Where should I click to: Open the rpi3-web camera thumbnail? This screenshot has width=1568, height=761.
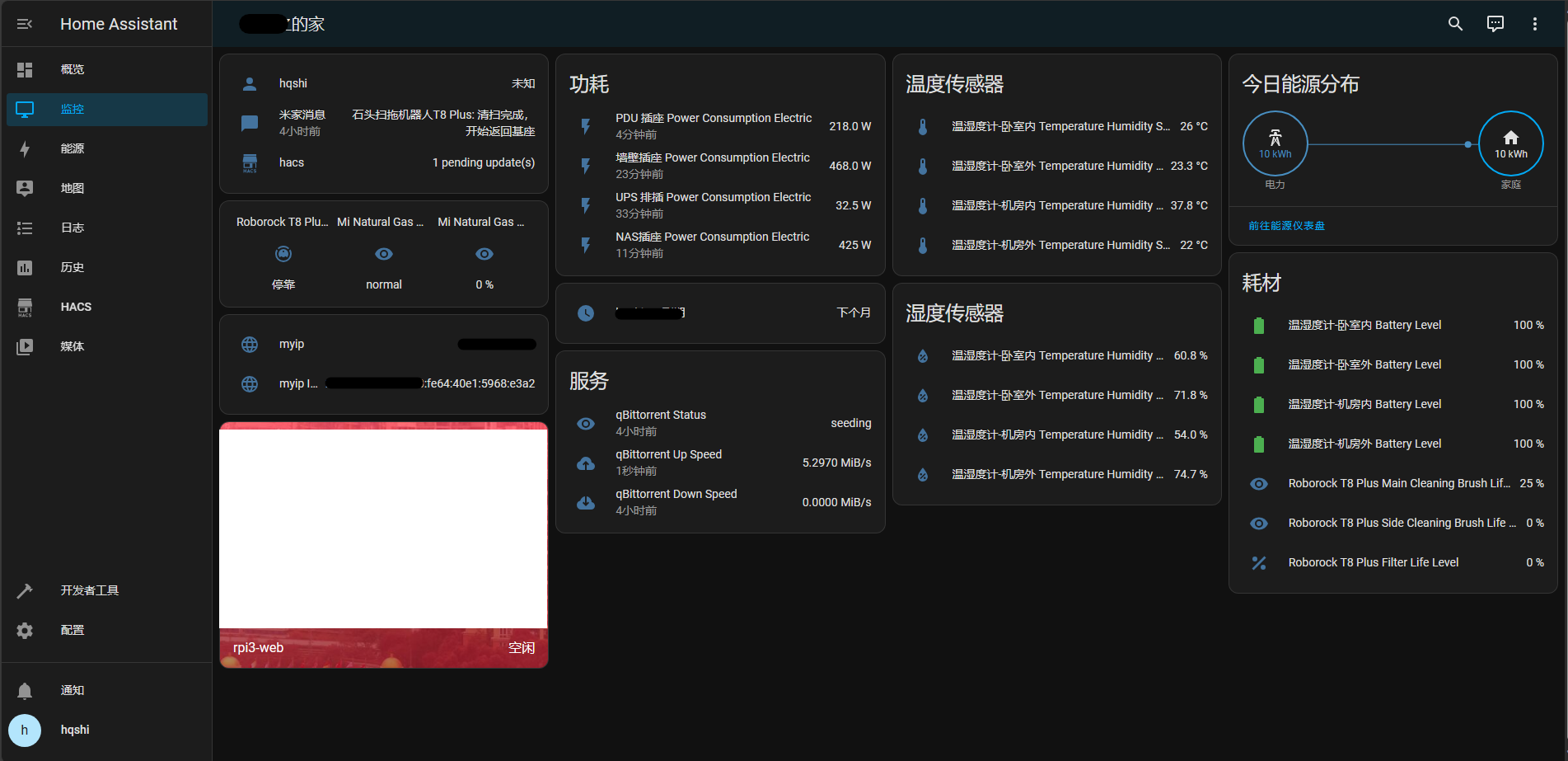pyautogui.click(x=384, y=545)
